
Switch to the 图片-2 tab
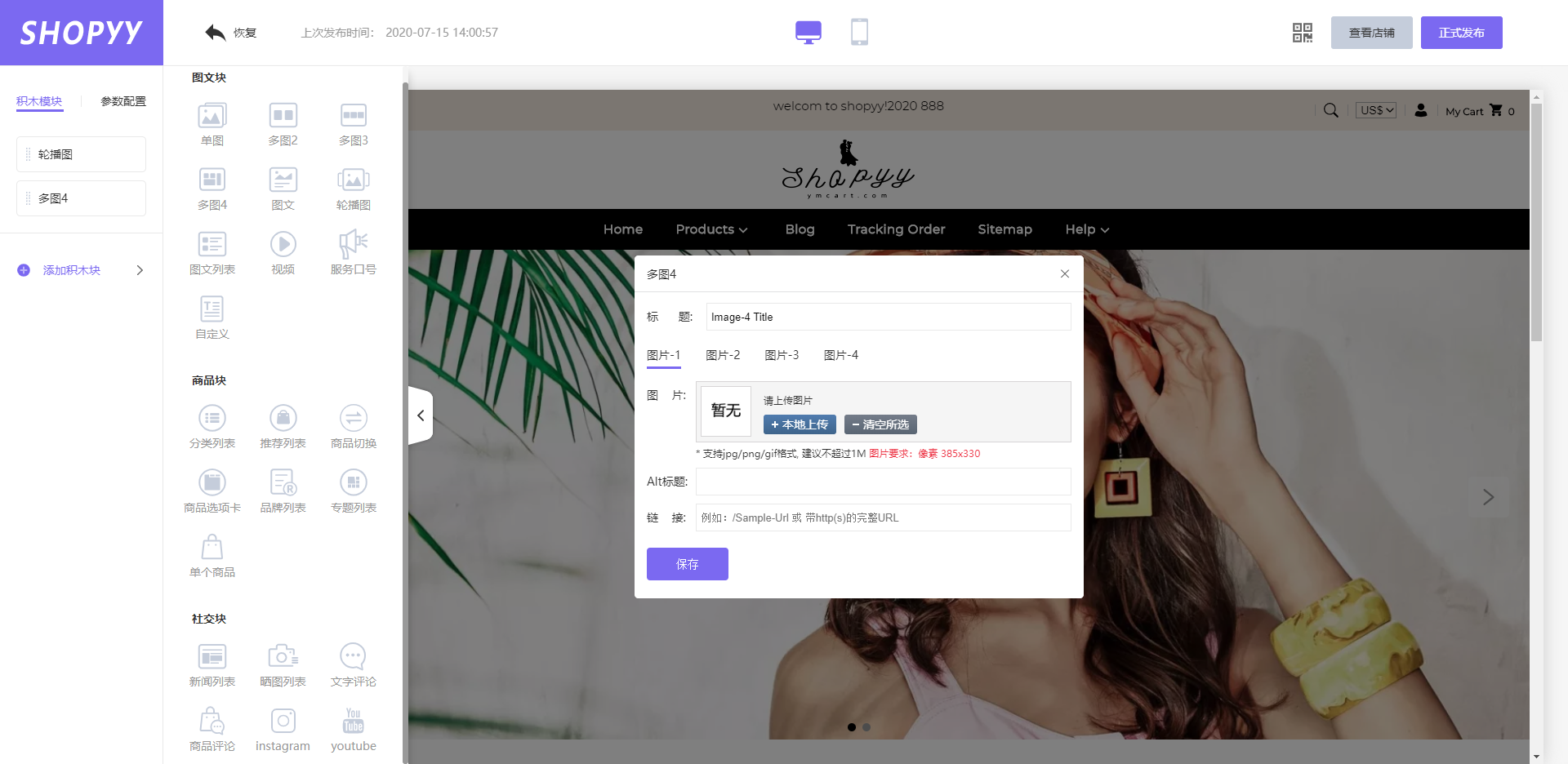723,355
